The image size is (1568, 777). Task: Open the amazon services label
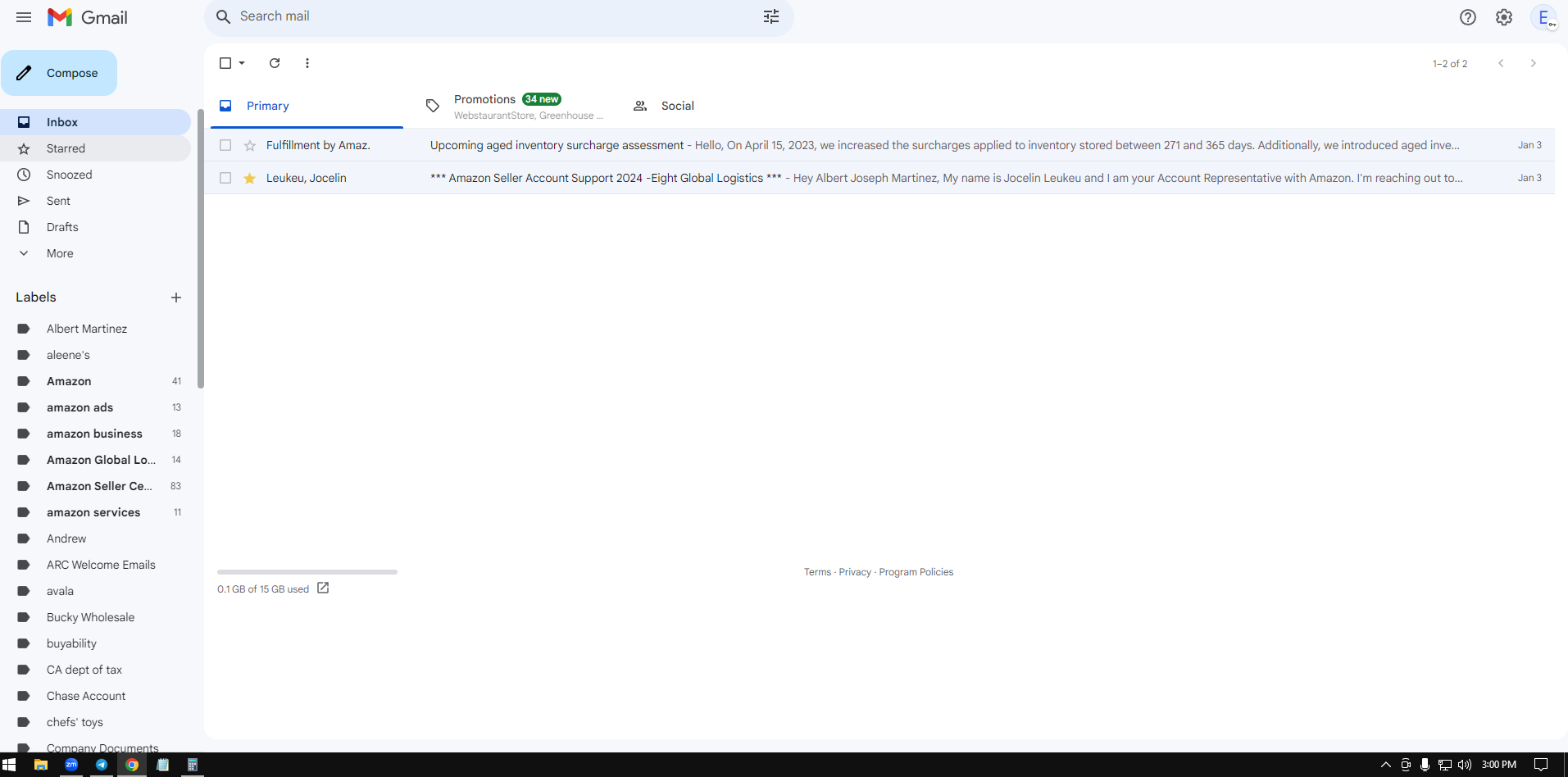[x=95, y=512]
